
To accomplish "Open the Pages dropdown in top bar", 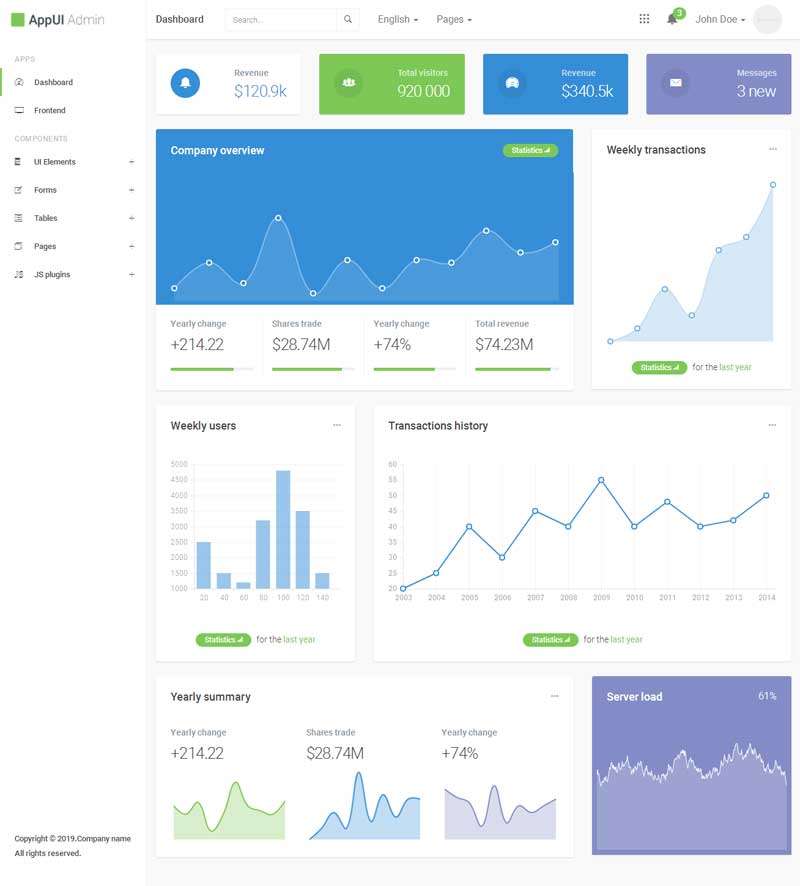I will (x=454, y=20).
